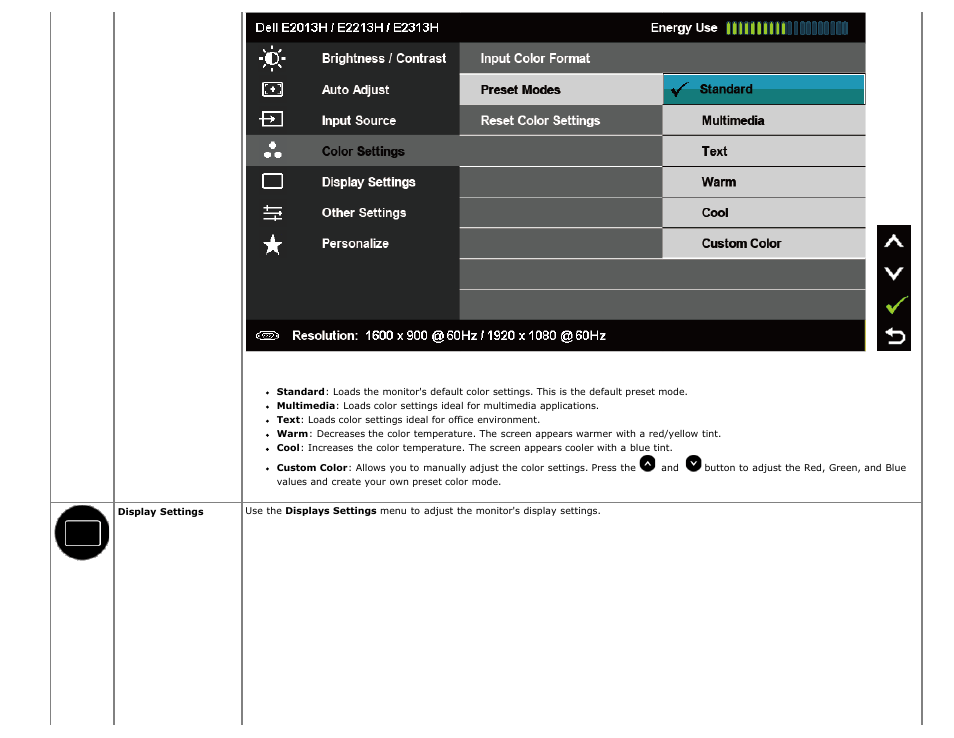Click the Display Settings rectangle icon in OSD
The height and width of the screenshot is (738, 954).
pos(272,182)
